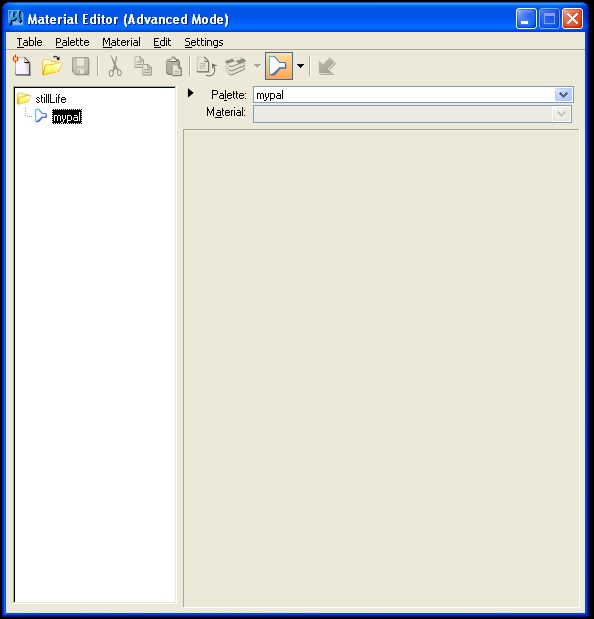Select the stillLife folder in tree
Viewport: 594px width, 619px height.
coord(51,99)
